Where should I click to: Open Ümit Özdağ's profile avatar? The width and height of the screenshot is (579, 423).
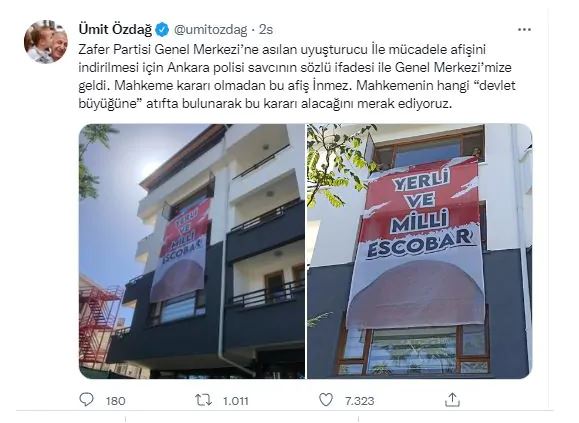pos(46,42)
